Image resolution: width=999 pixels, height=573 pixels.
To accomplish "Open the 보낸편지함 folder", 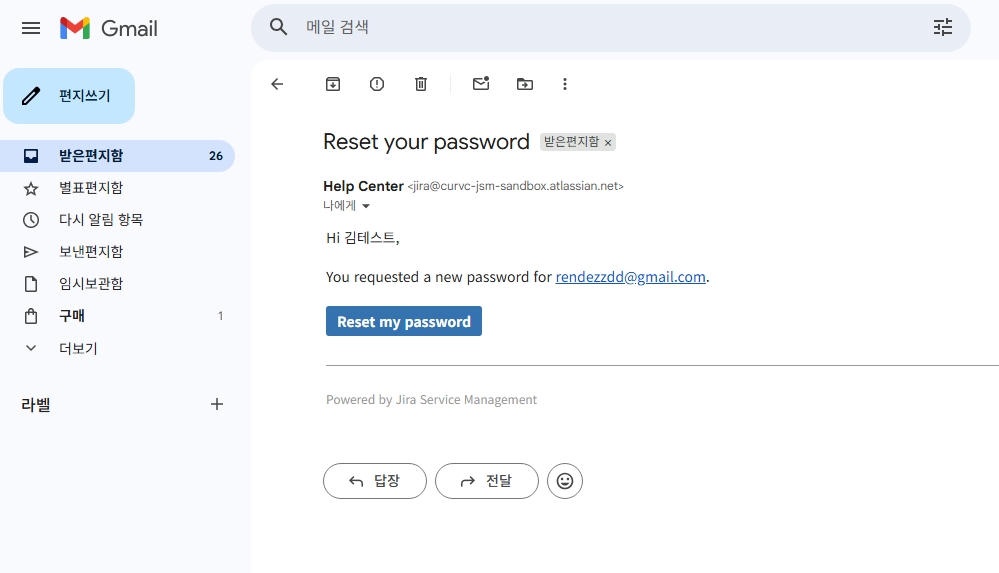I will click(90, 252).
